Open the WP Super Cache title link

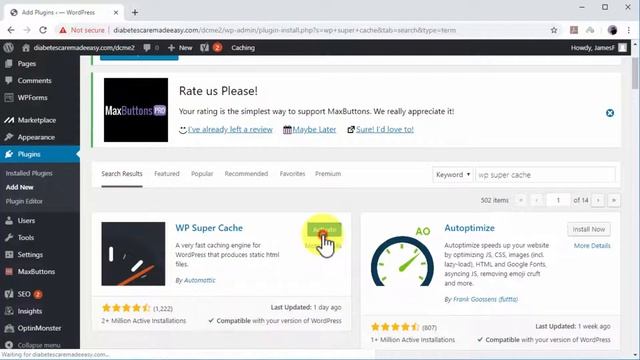209,228
